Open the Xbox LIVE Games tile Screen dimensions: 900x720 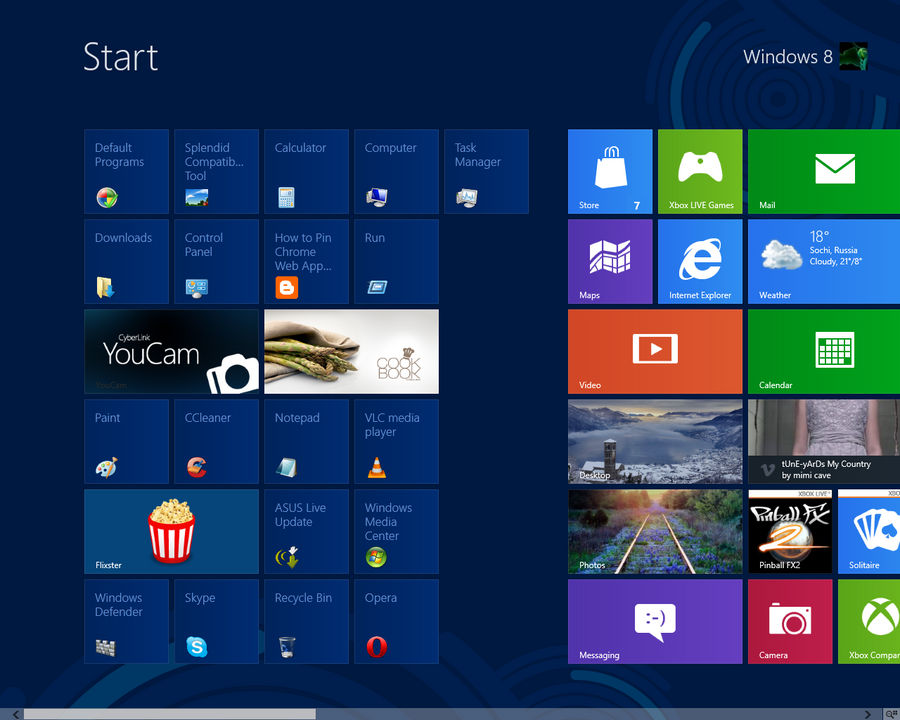[x=700, y=172]
